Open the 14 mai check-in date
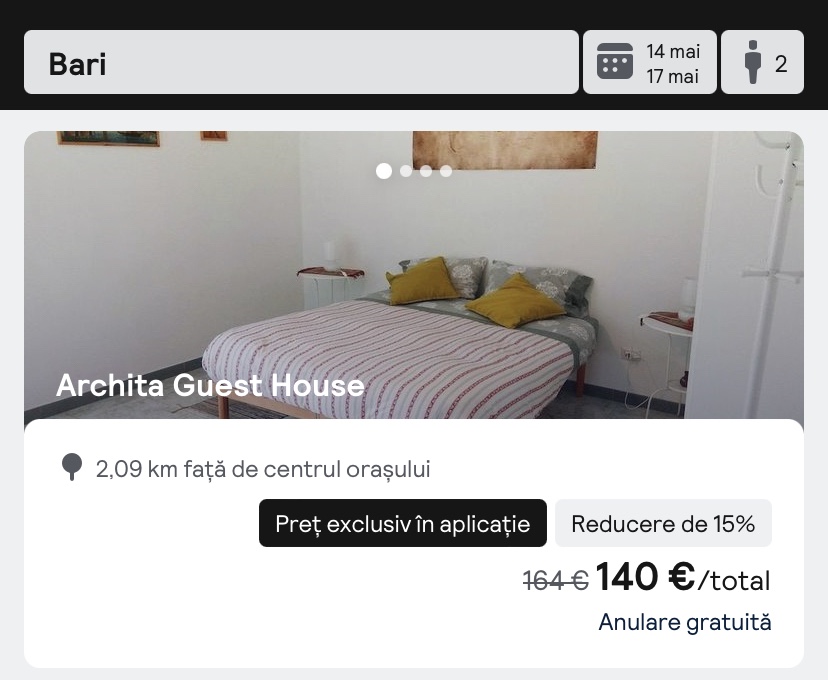This screenshot has width=828, height=680. coord(673,51)
